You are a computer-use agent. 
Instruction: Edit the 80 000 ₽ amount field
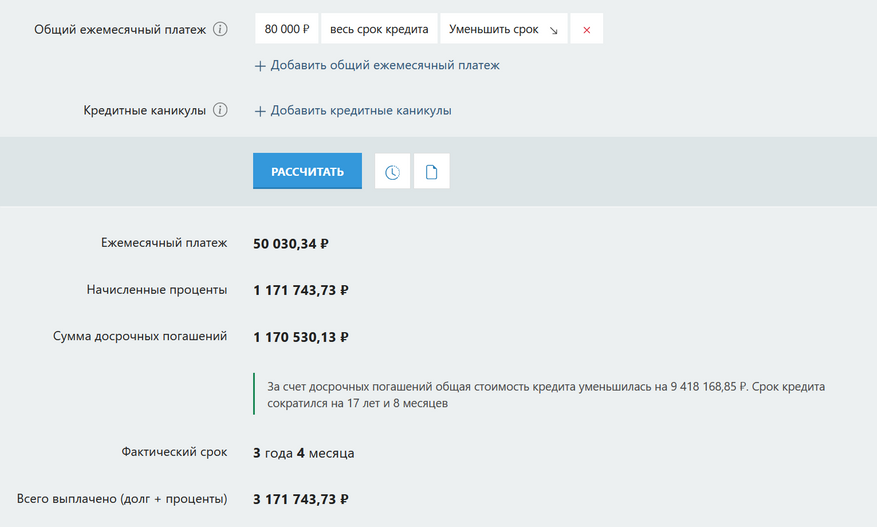[x=286, y=30]
